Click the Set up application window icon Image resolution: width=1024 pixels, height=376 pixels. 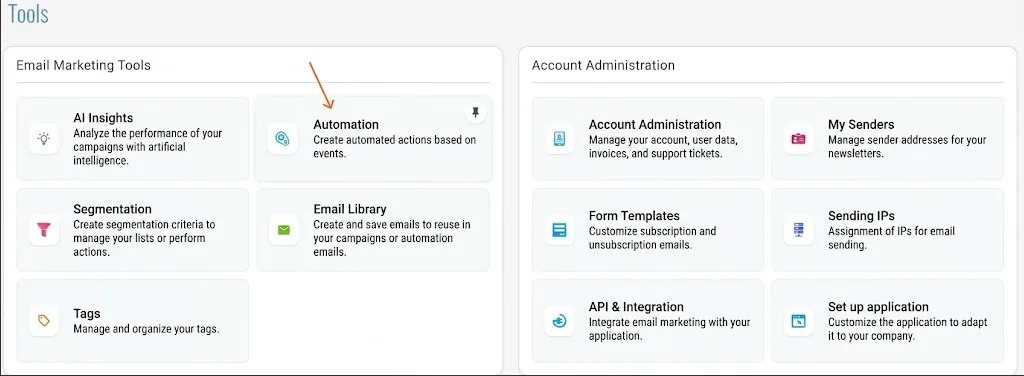799,321
